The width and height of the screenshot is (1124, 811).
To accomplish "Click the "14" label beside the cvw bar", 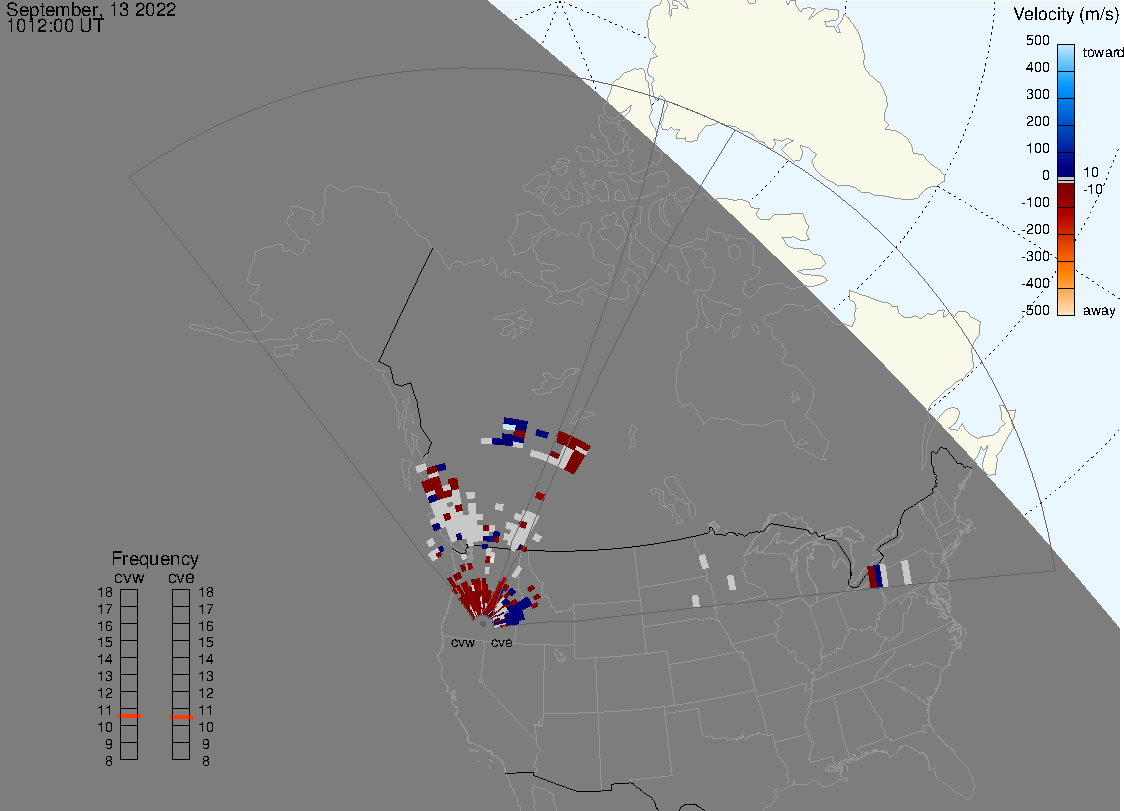I will [x=105, y=659].
